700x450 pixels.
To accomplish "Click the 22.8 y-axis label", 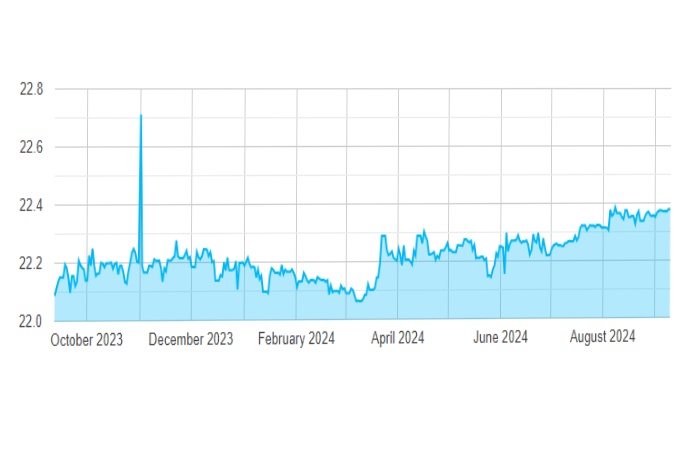I will (31, 89).
